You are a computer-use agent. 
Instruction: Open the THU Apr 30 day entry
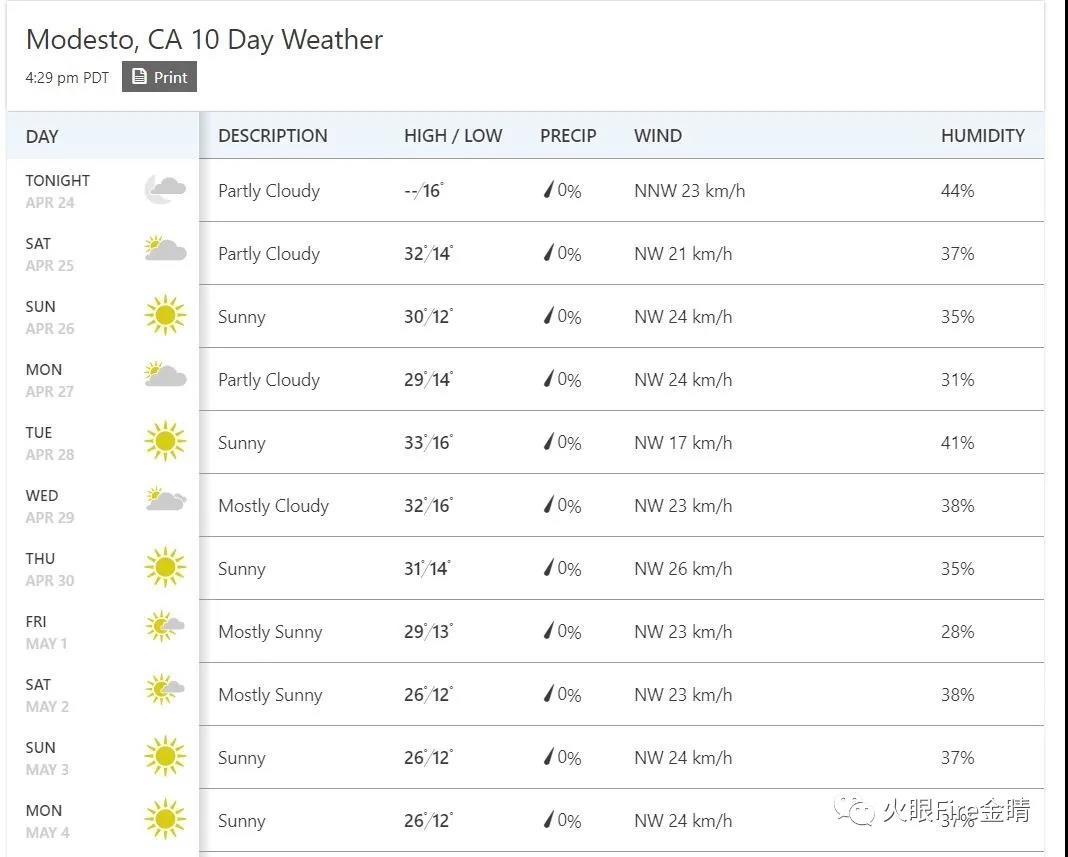click(x=50, y=569)
